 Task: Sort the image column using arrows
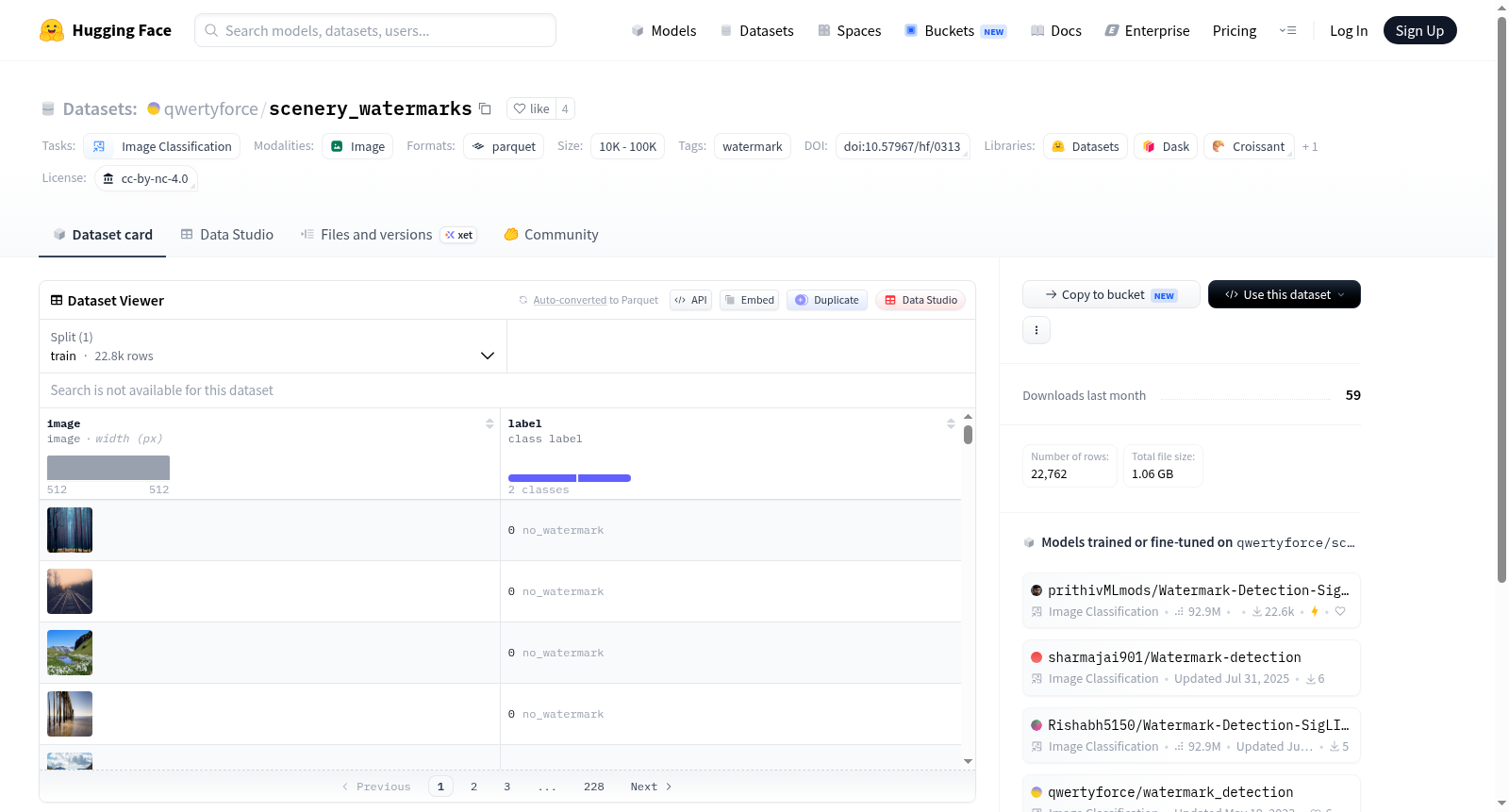coord(489,423)
